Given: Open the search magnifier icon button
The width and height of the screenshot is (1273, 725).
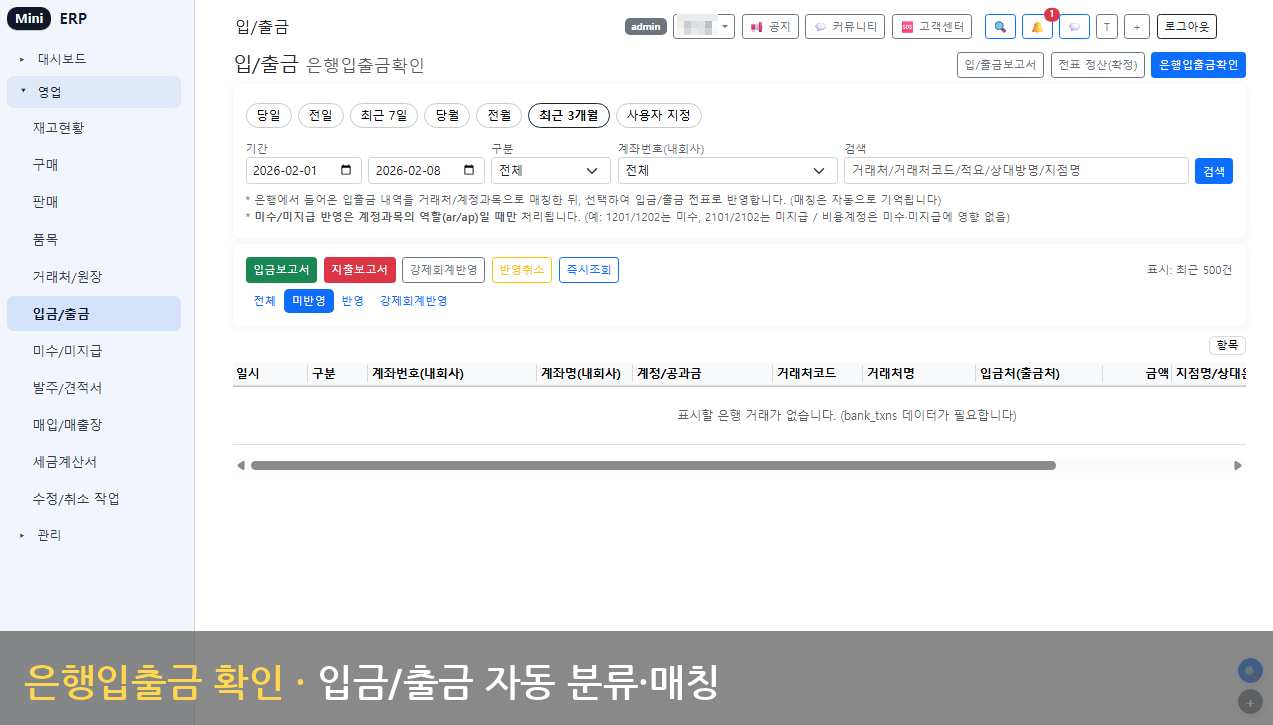Looking at the screenshot, I should tap(1000, 27).
